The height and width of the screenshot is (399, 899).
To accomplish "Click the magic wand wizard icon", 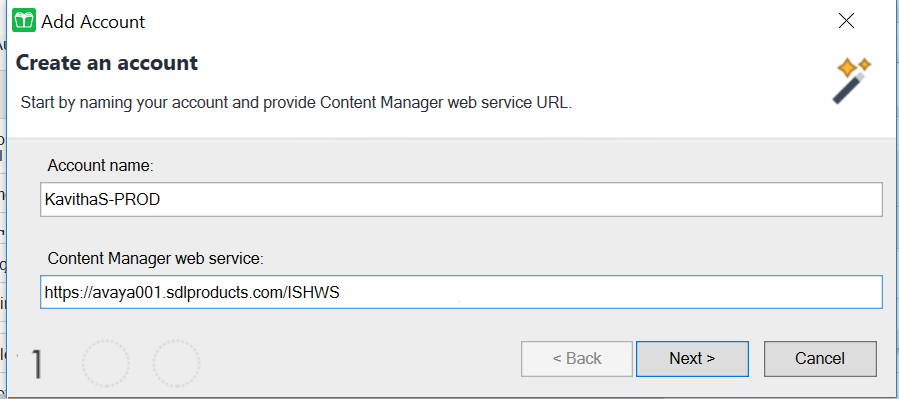I will 851,80.
